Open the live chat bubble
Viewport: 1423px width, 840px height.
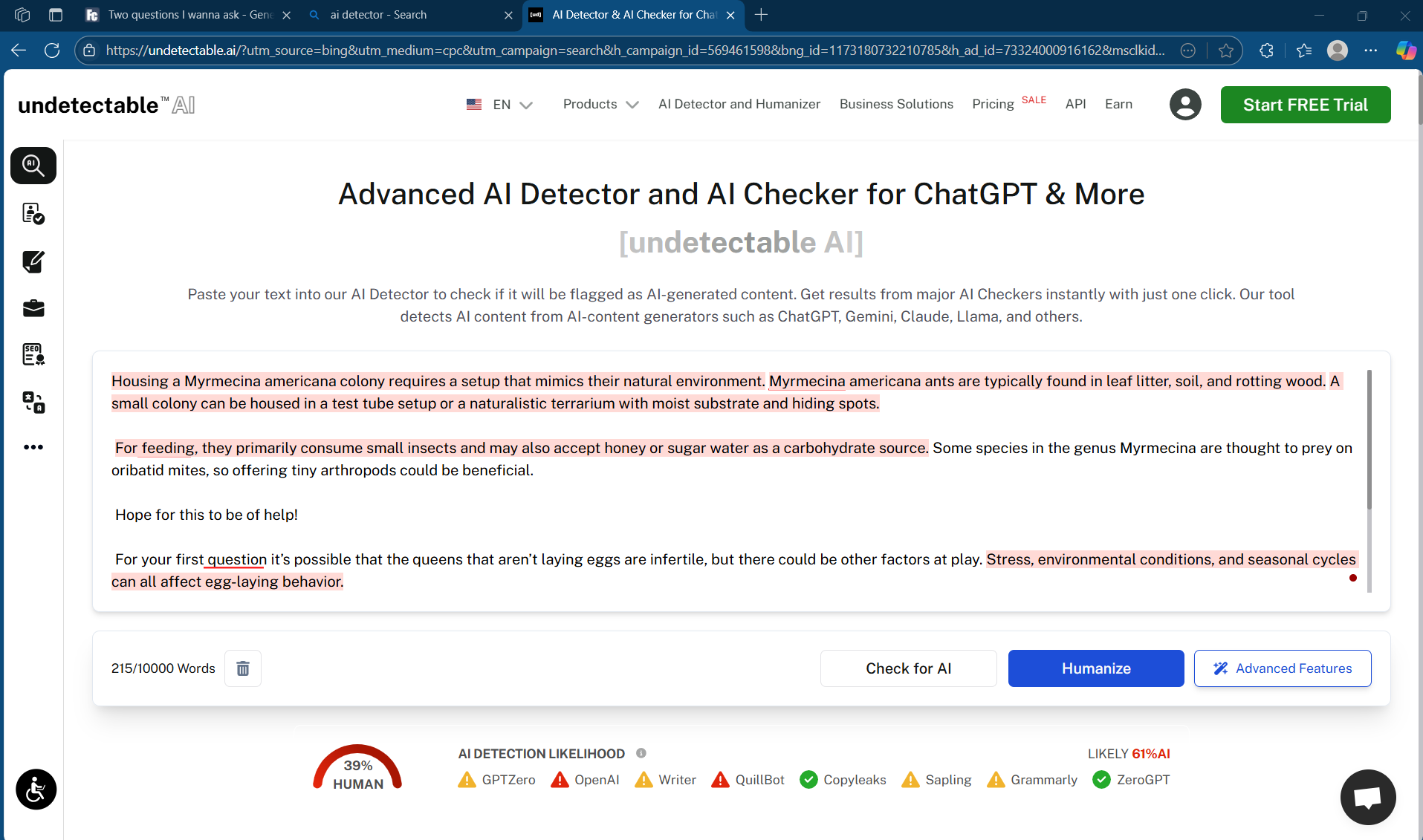[x=1368, y=797]
